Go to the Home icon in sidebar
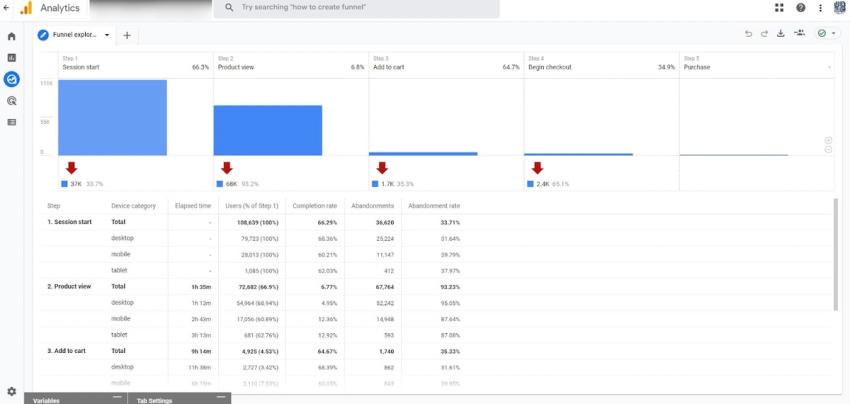This screenshot has height=404, width=850. (x=11, y=36)
